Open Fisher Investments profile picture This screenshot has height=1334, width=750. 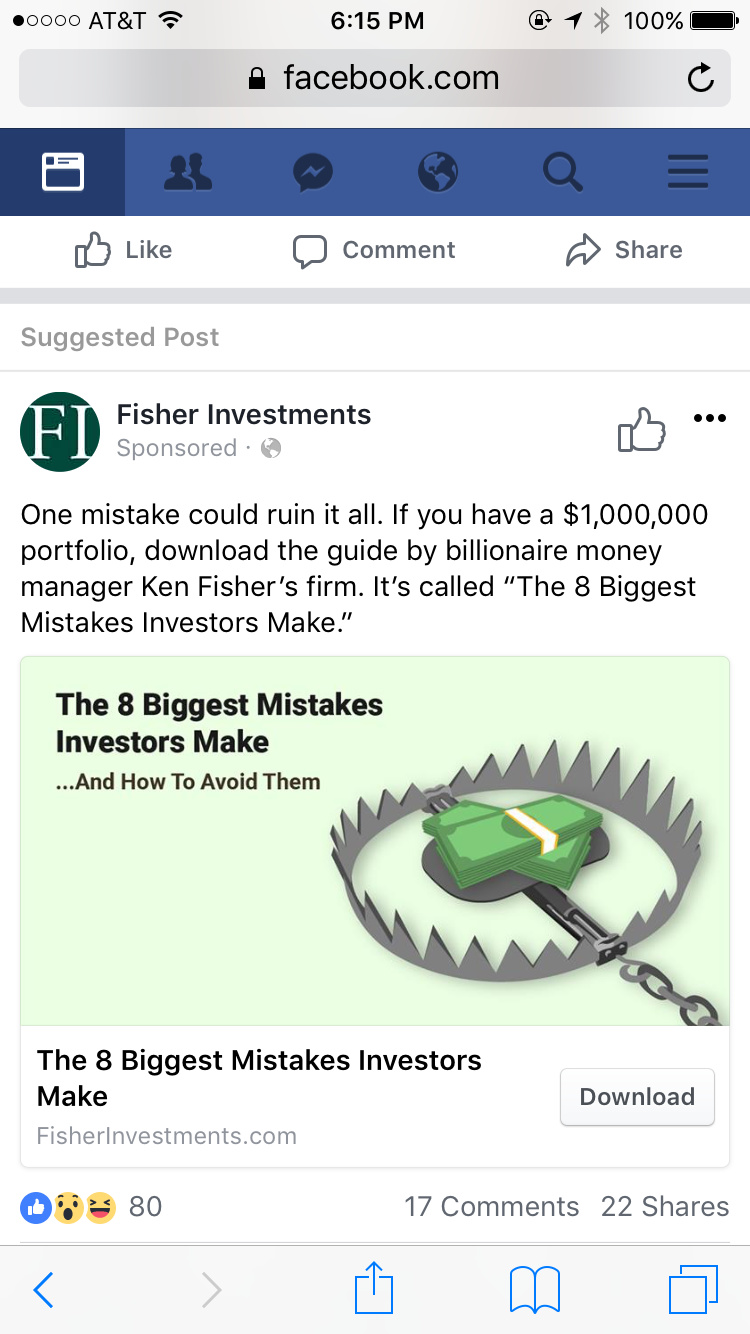pyautogui.click(x=60, y=431)
